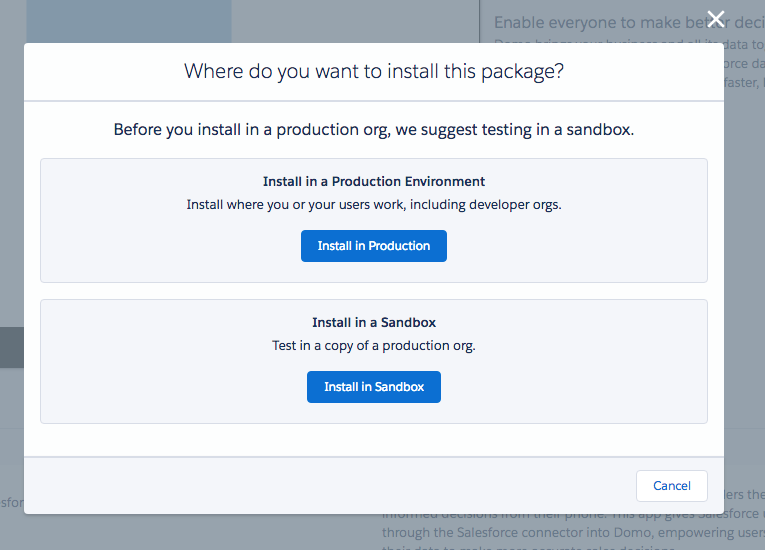
Task: Click the dark gray bar at dialog's left edge
Action: pos(11,348)
